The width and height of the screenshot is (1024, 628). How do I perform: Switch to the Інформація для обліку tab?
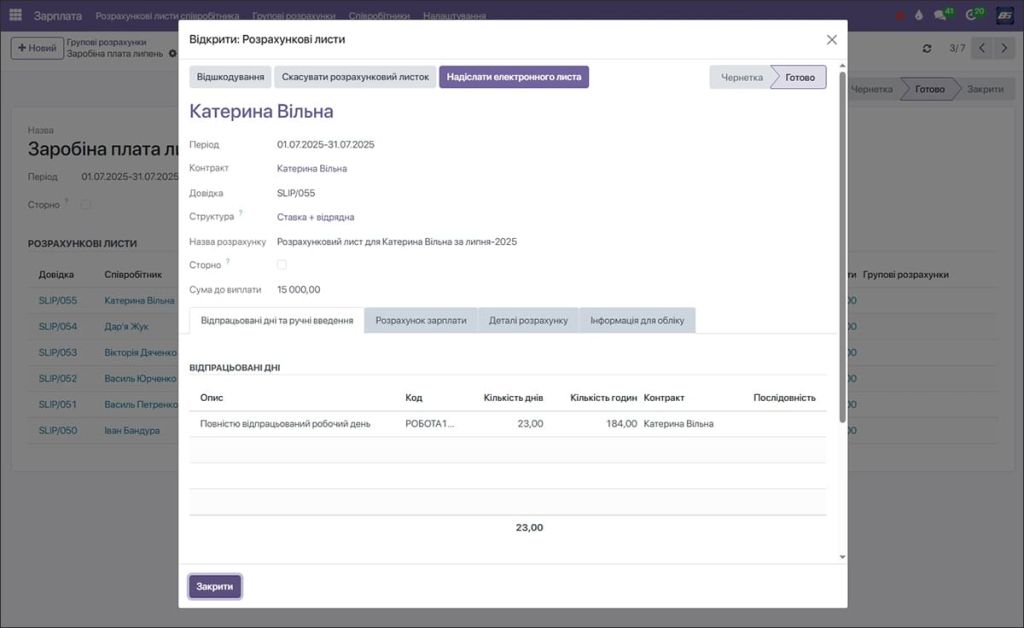click(x=636, y=320)
